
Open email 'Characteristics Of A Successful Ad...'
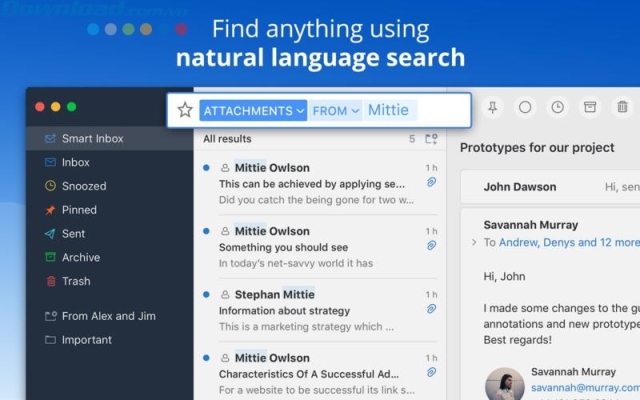pos(320,373)
